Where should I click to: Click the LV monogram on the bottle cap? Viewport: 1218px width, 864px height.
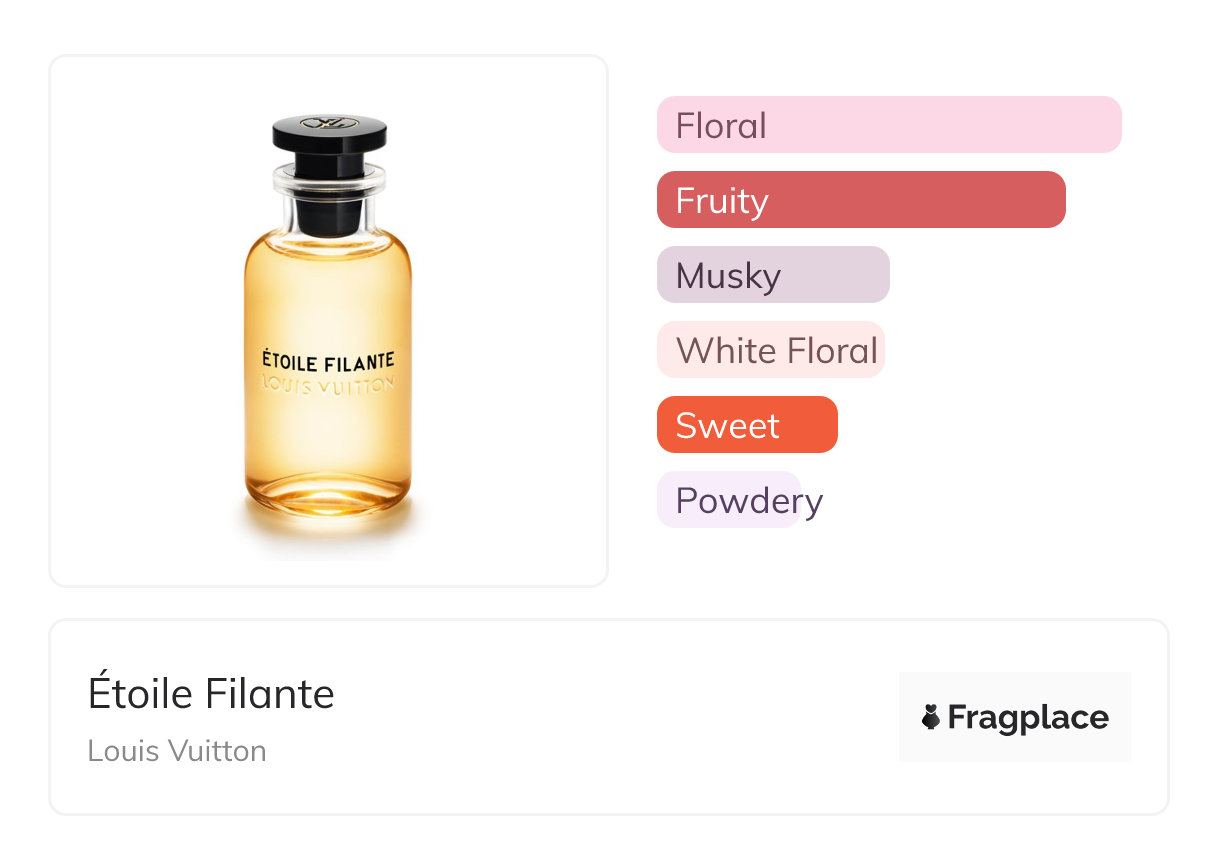tap(329, 124)
